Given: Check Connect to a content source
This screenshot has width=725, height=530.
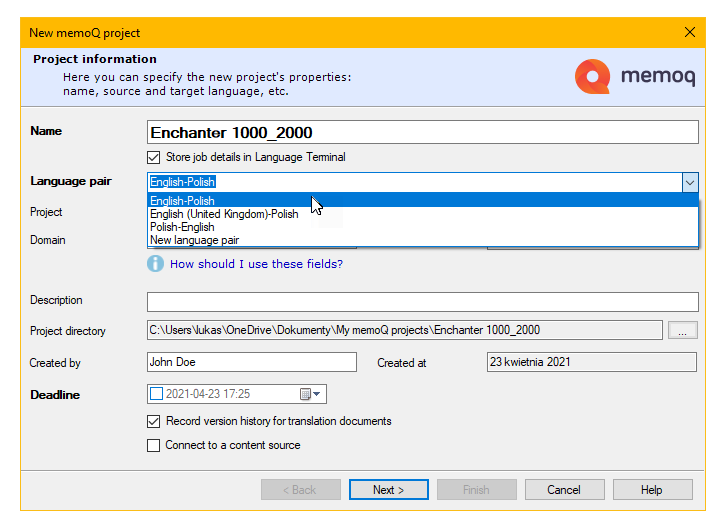Looking at the screenshot, I should 154,445.
